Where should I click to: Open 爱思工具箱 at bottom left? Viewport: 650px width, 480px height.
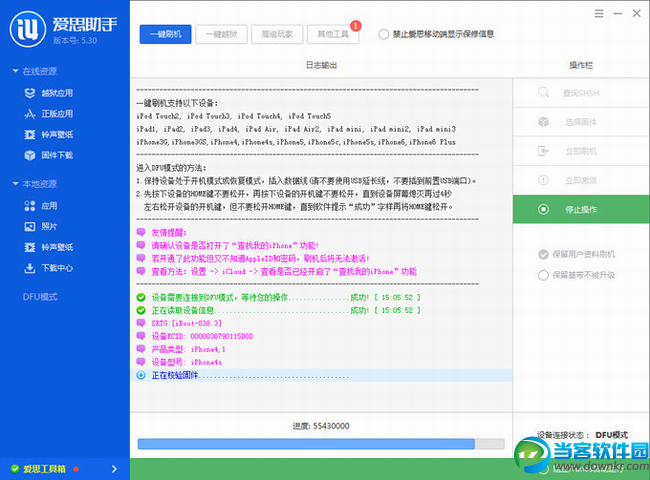pyautogui.click(x=44, y=469)
